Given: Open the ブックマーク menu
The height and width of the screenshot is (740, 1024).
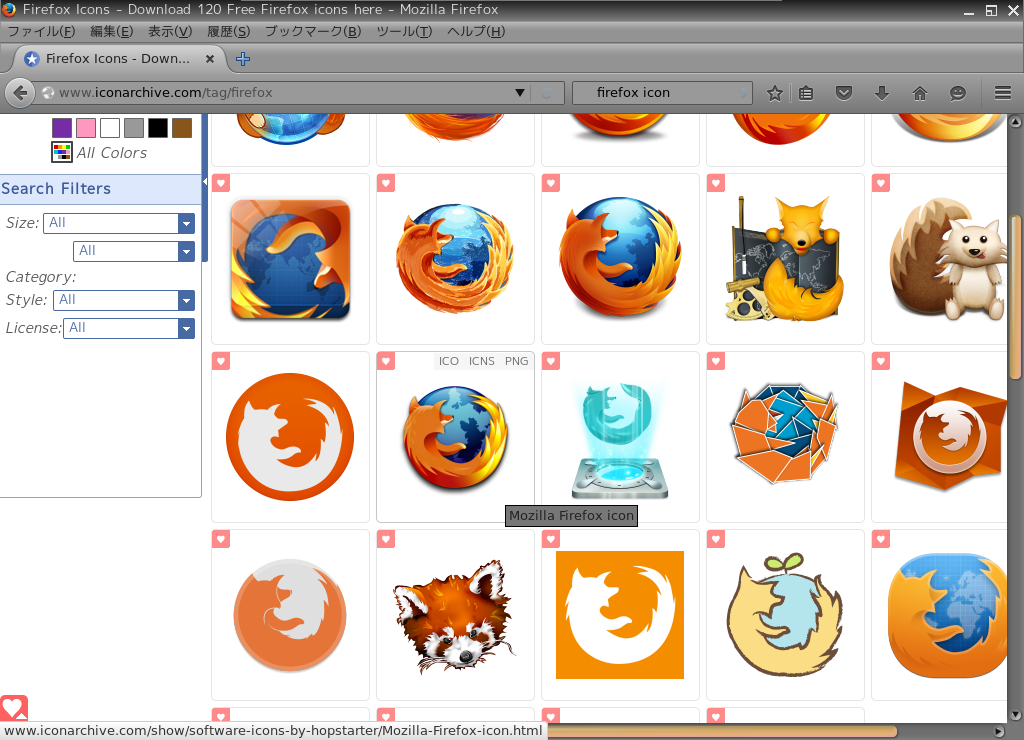Looking at the screenshot, I should [x=313, y=31].
